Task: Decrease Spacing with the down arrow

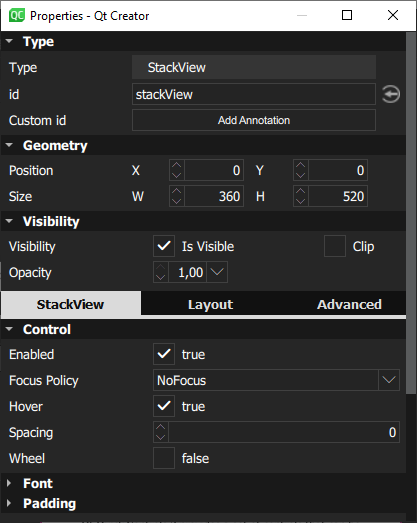Action: [x=161, y=437]
